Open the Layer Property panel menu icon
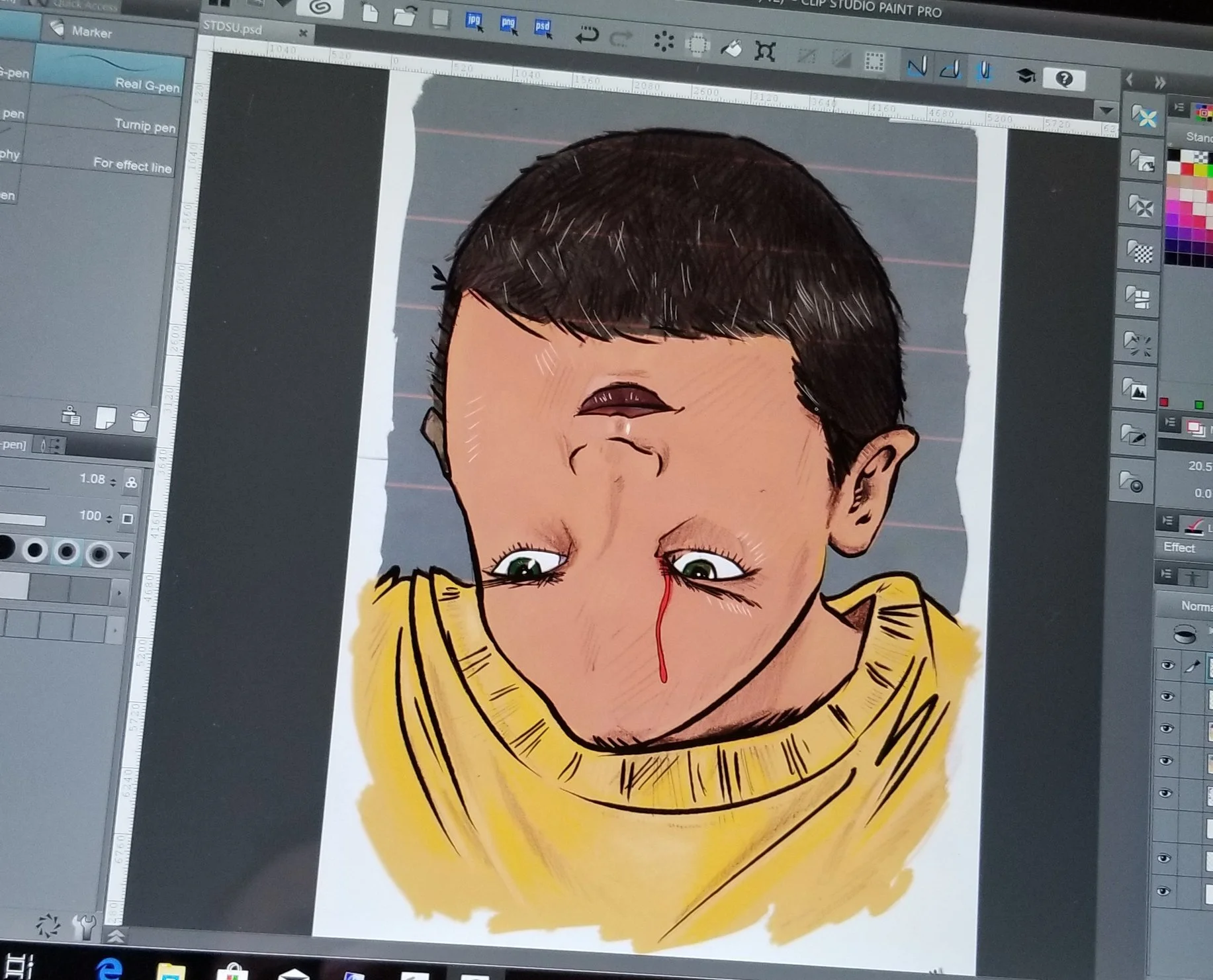The image size is (1213, 980). tap(1167, 521)
